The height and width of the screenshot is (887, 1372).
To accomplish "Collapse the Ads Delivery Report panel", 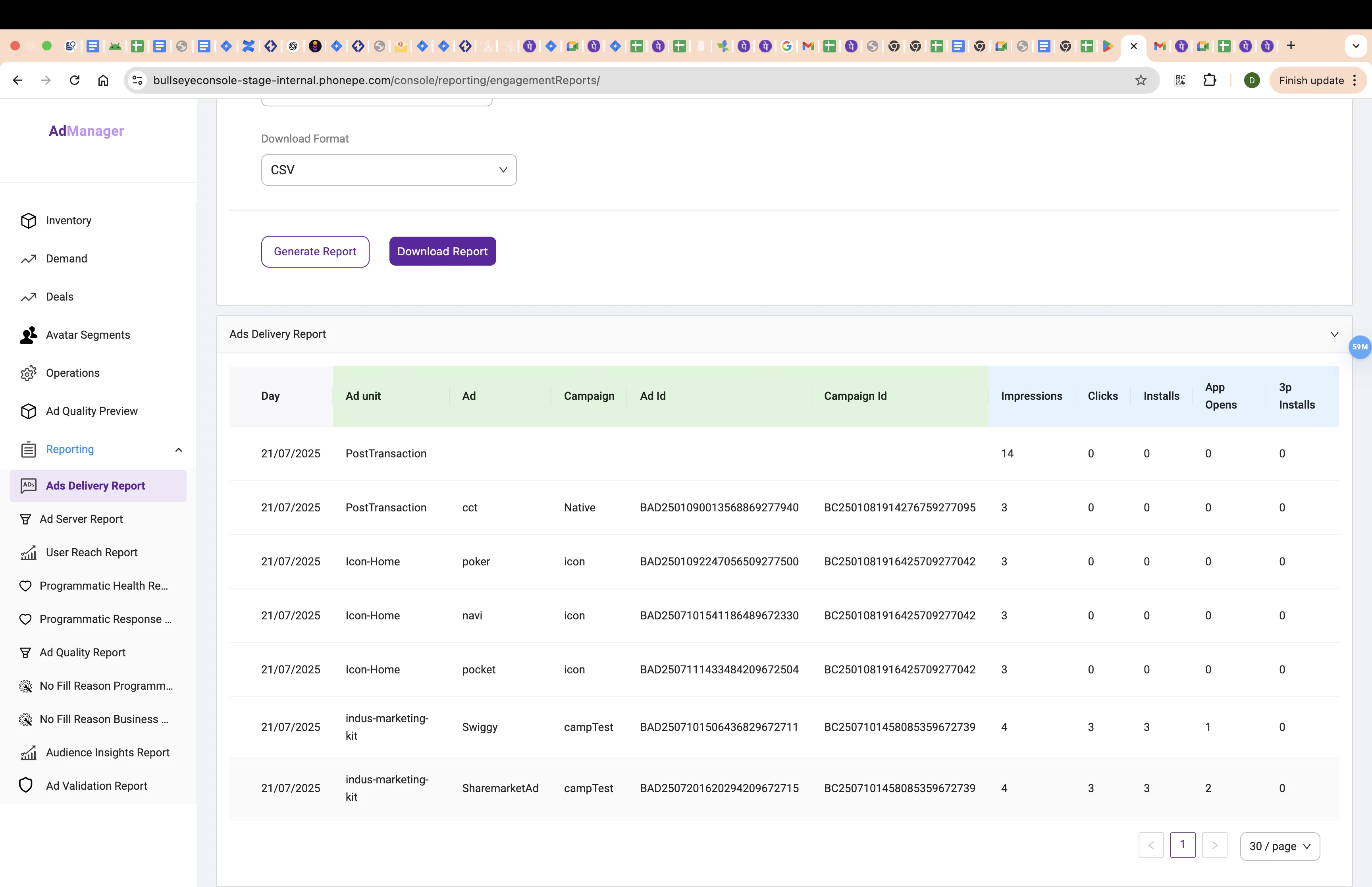I will 1334,335.
